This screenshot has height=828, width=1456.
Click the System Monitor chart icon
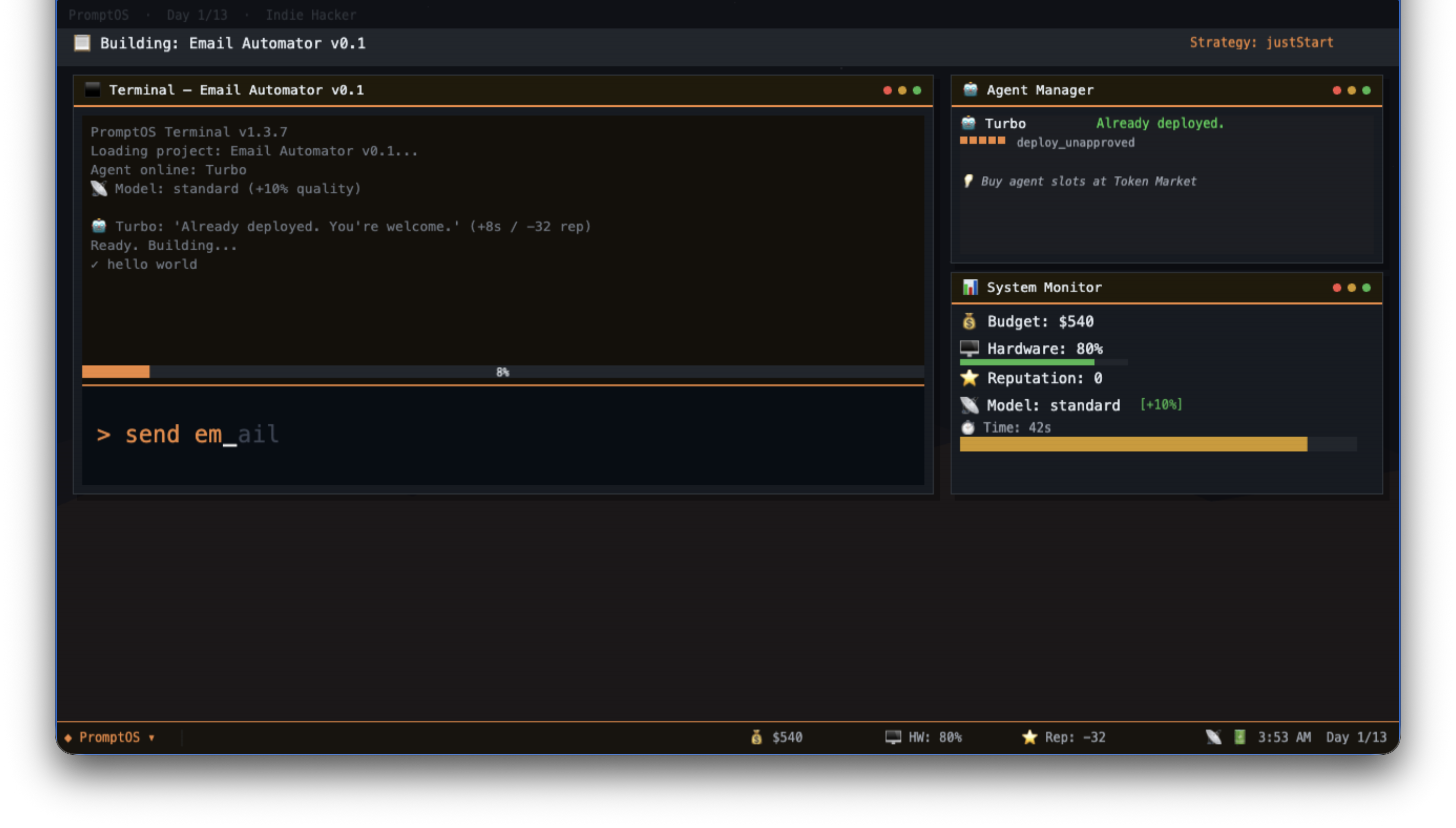pyautogui.click(x=970, y=287)
